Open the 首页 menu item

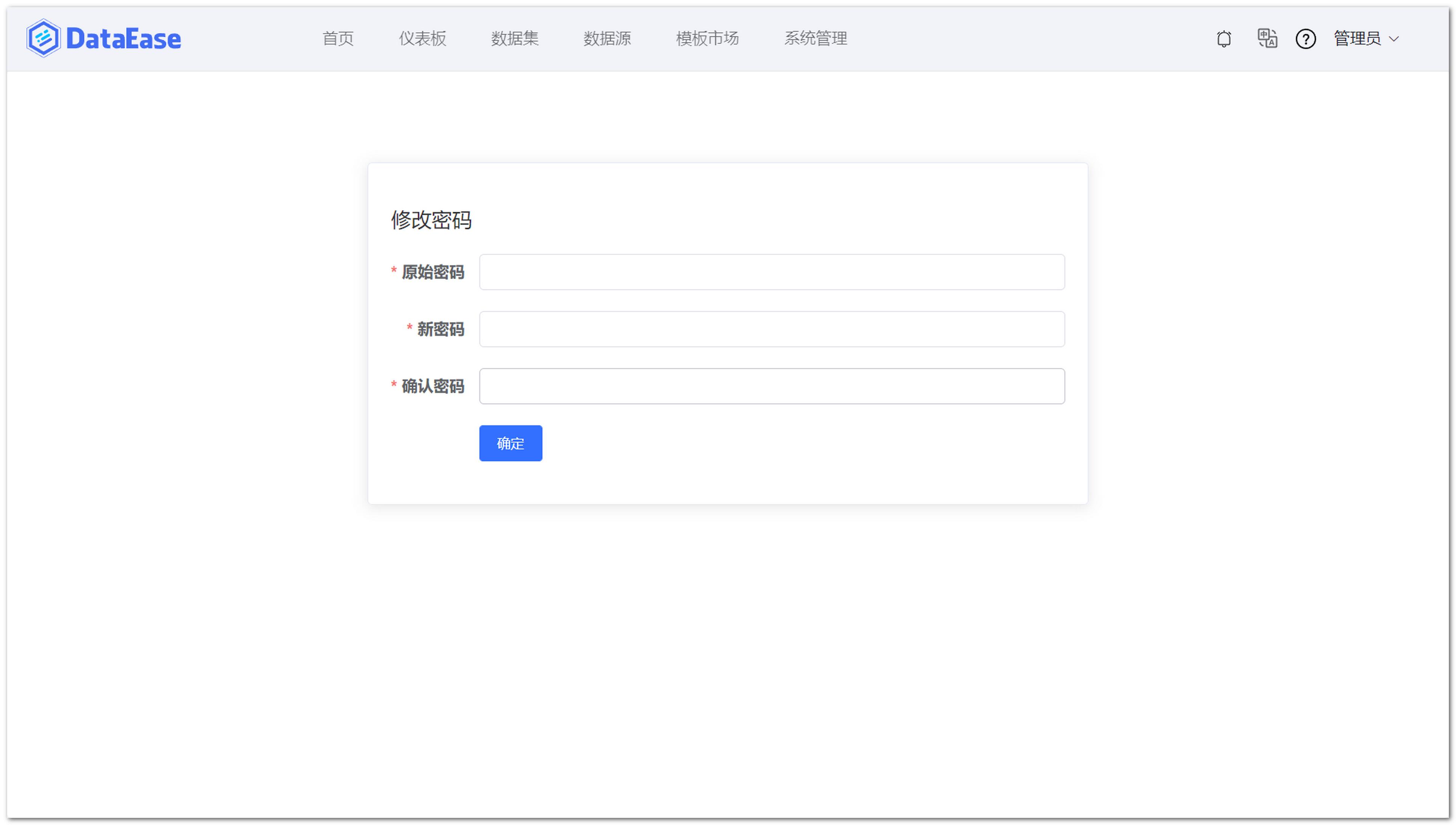pos(338,39)
